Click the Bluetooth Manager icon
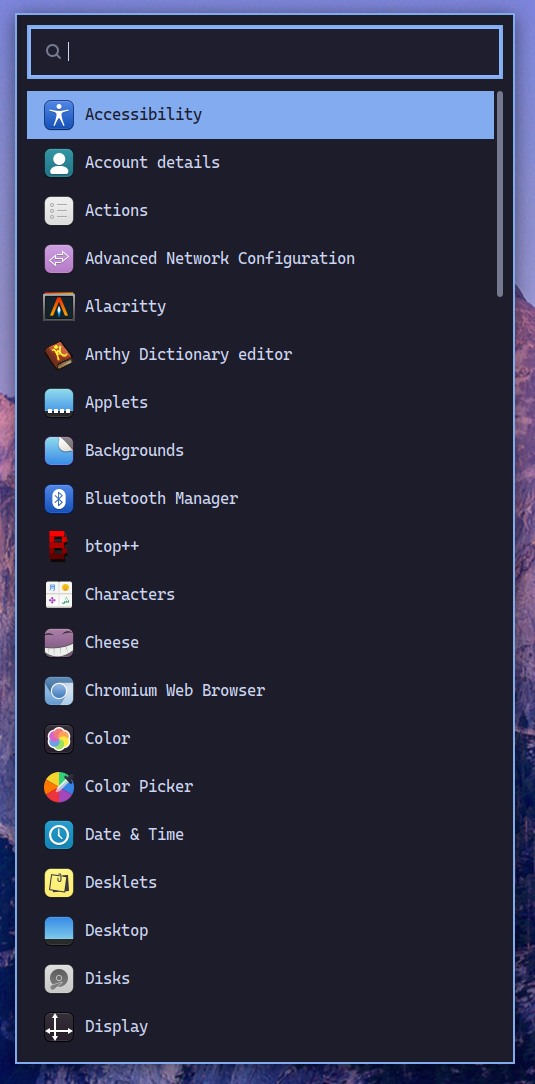This screenshot has width=535, height=1084. coord(59,498)
